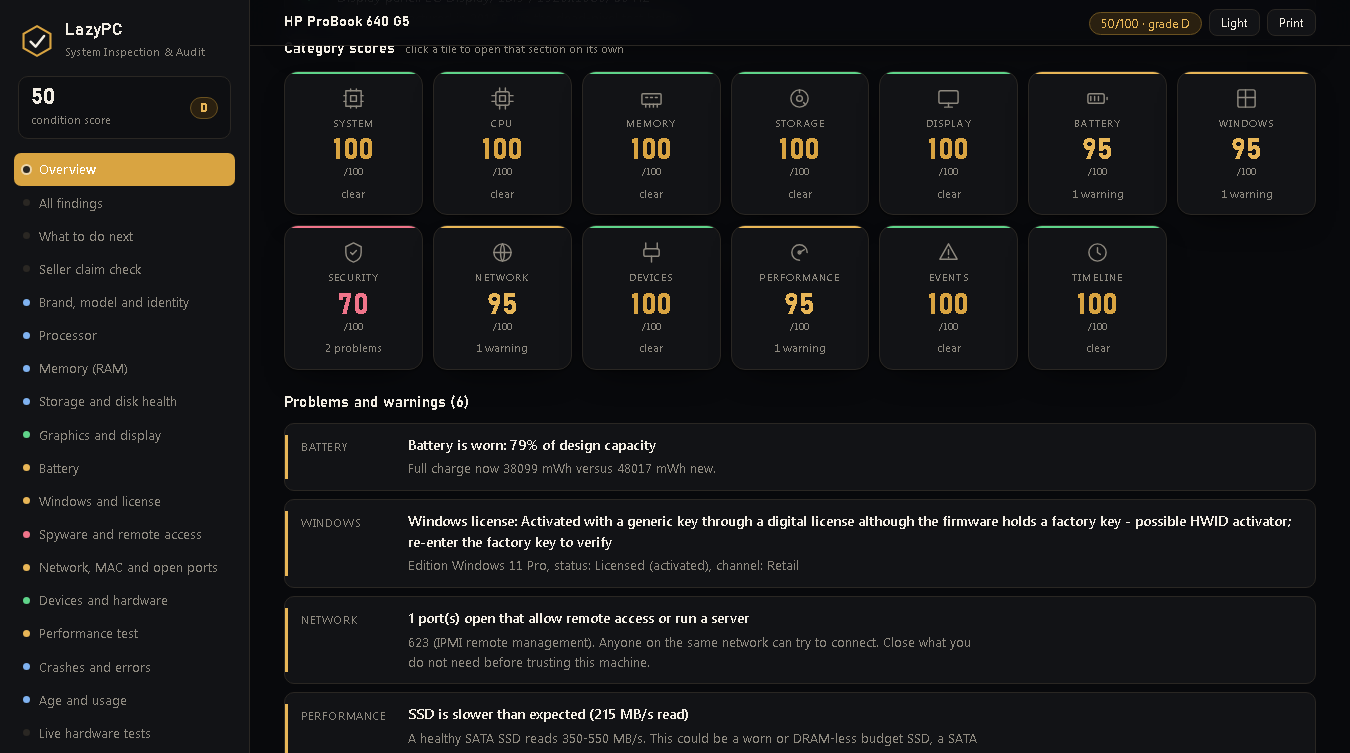1350x753 pixels.
Task: Open Spyware and remote access item
Action: pos(124,534)
